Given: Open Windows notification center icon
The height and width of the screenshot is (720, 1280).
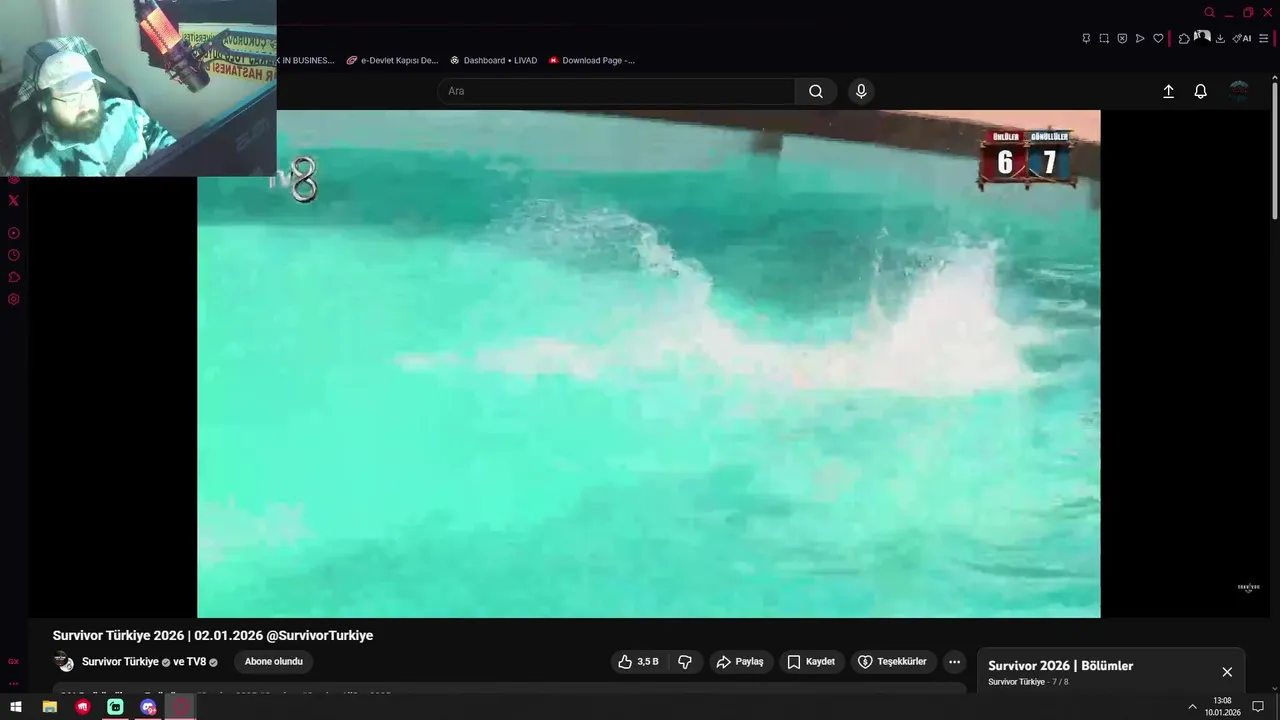Looking at the screenshot, I should coord(1259,707).
